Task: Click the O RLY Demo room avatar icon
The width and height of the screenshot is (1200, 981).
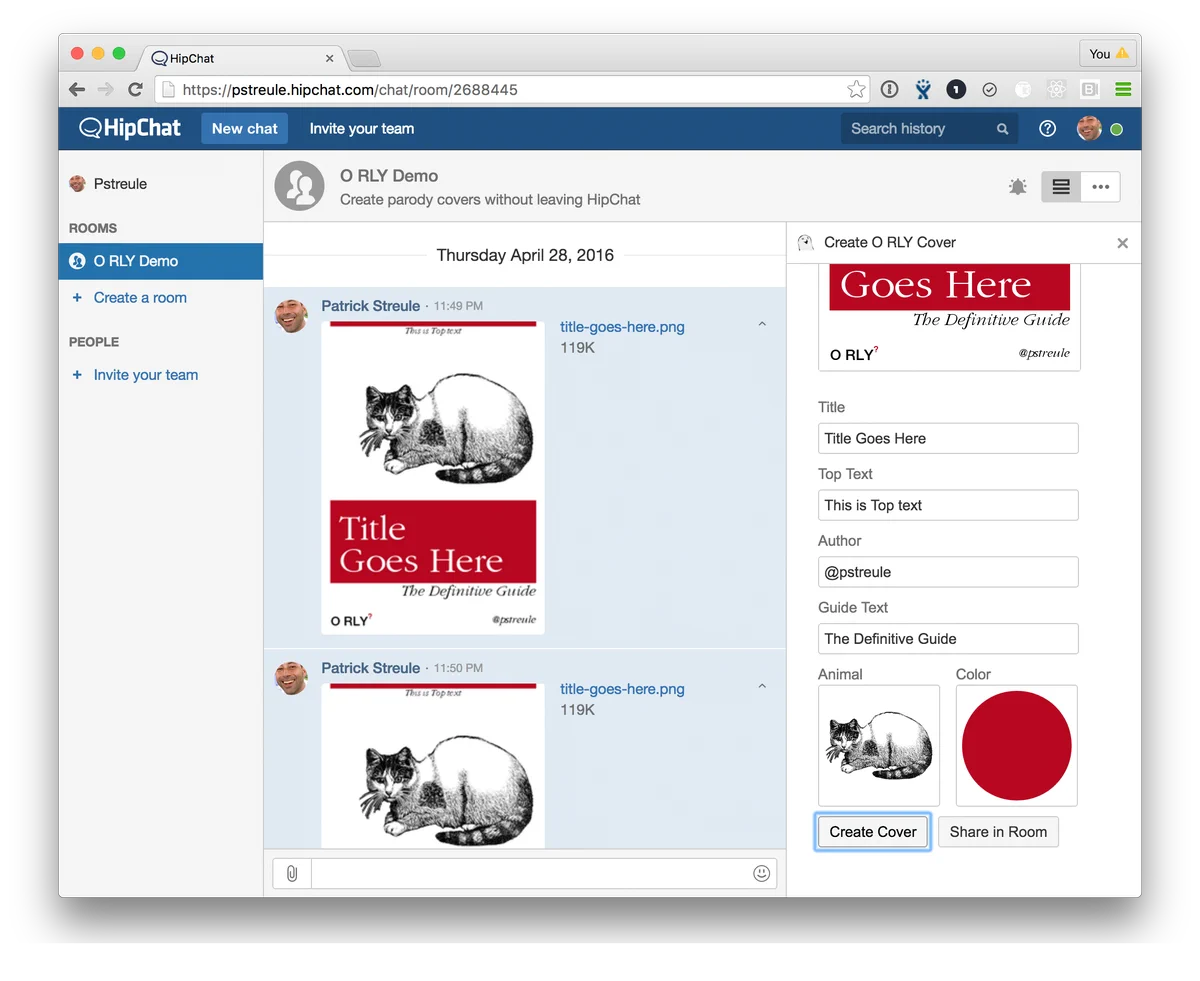Action: pyautogui.click(x=299, y=186)
